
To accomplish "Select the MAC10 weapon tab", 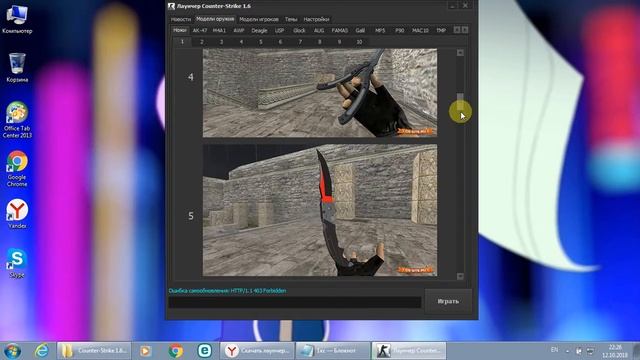I will [x=420, y=31].
